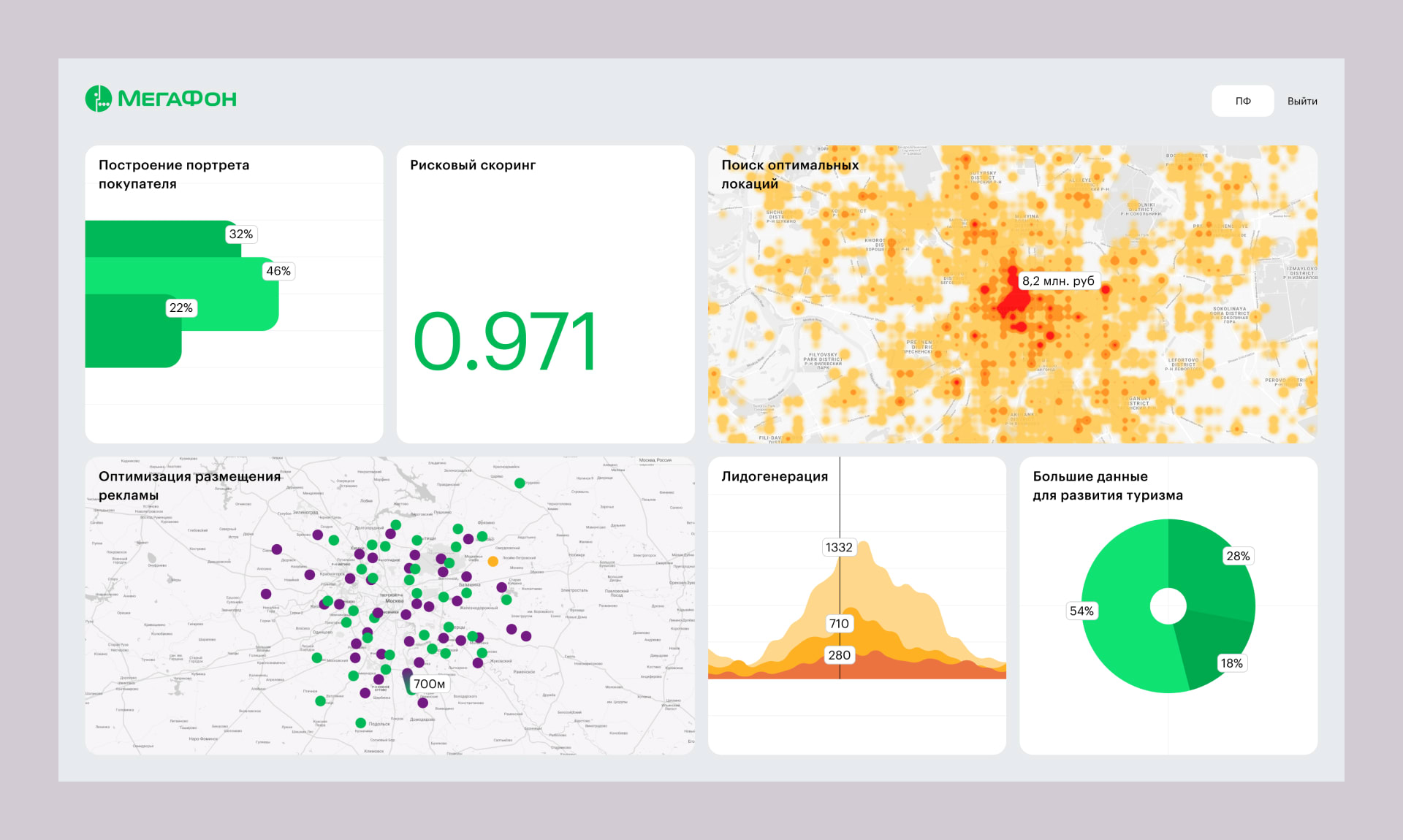Click the 700м distance label
The height and width of the screenshot is (840, 1403).
coord(429,684)
